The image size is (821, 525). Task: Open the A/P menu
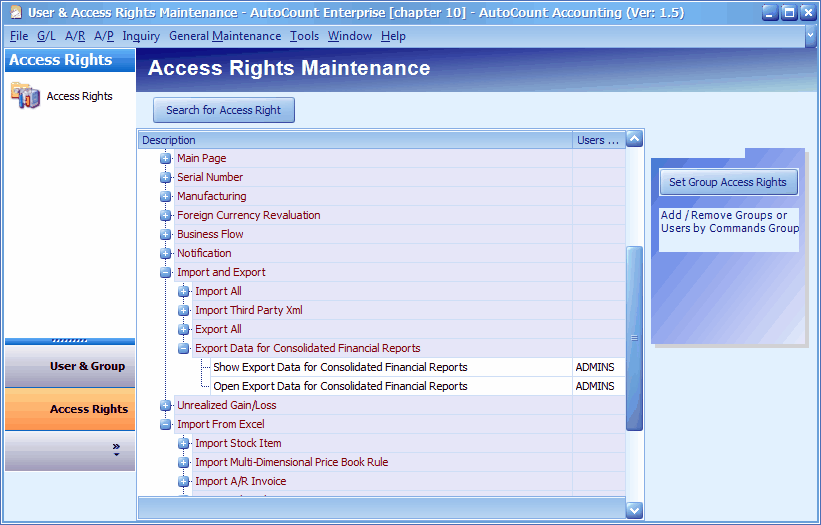pos(104,36)
